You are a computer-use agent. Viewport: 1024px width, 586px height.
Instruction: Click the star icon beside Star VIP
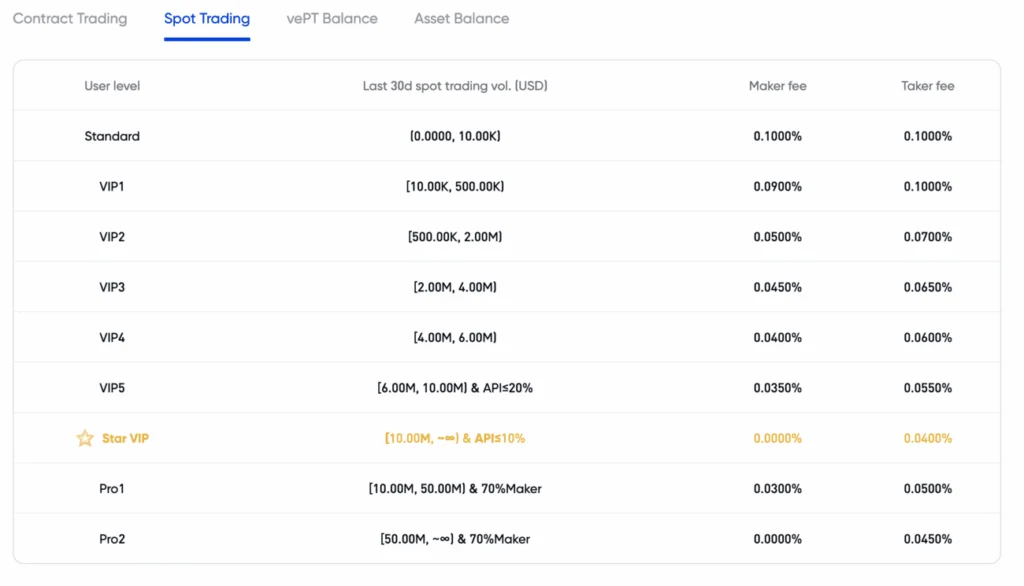point(85,438)
